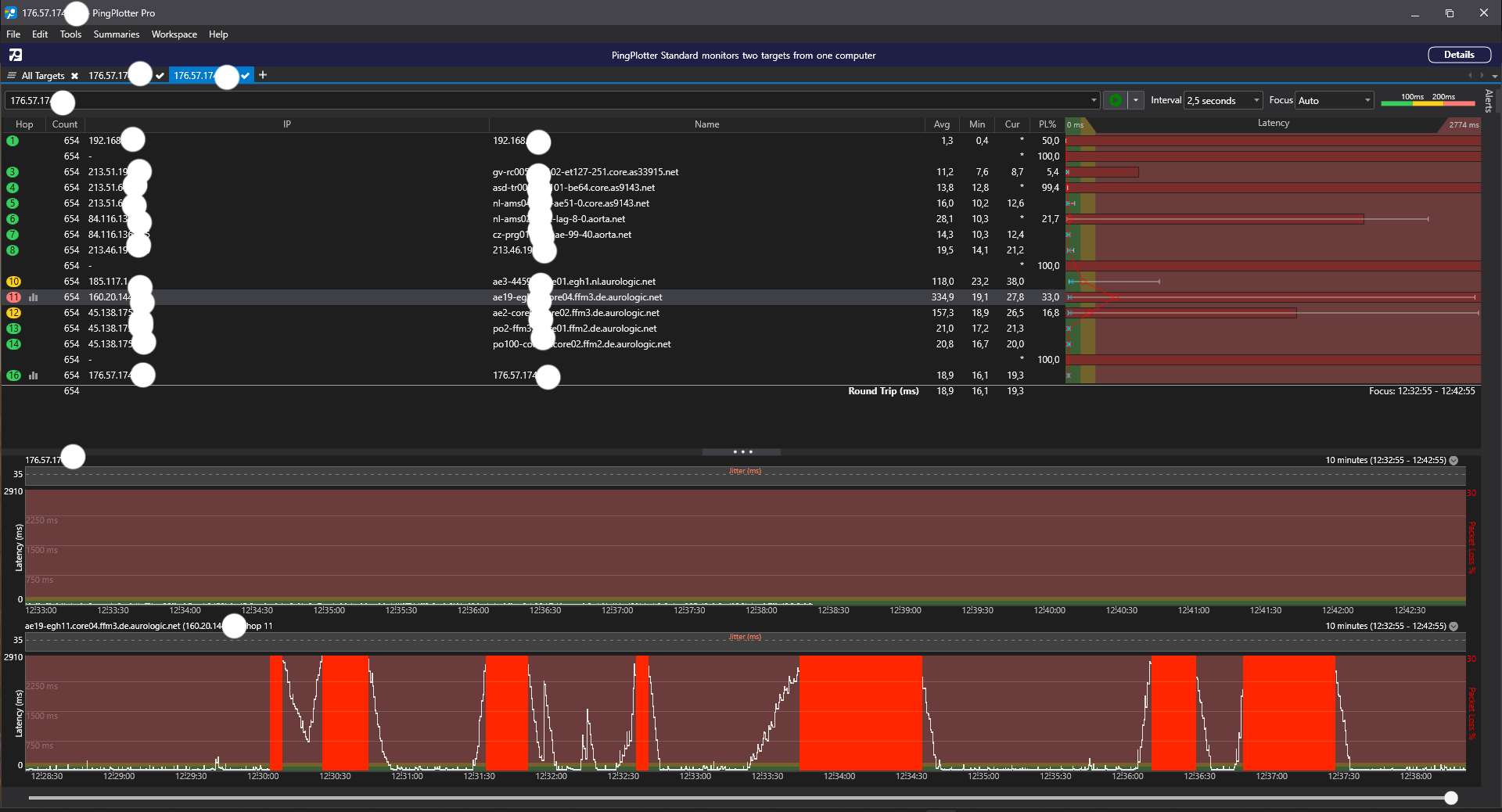Click the PingPlotter logo icon in banner
Viewport: 1502px width, 812px height.
pos(16,55)
